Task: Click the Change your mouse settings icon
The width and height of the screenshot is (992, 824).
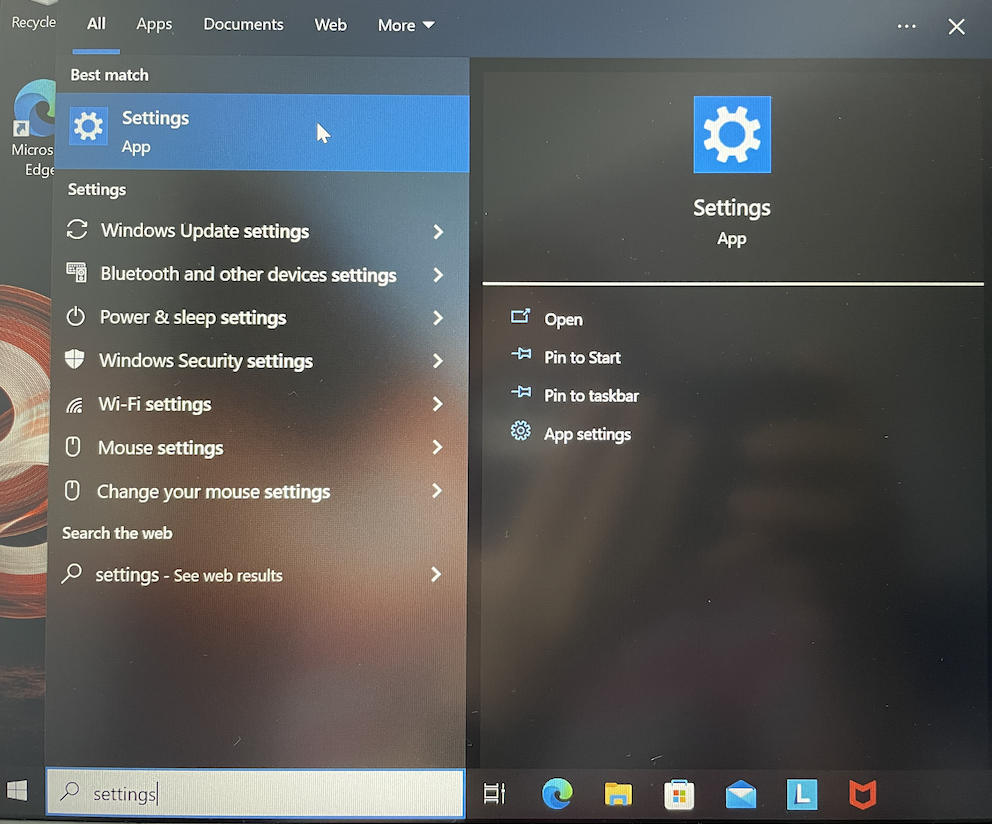Action: (73, 490)
